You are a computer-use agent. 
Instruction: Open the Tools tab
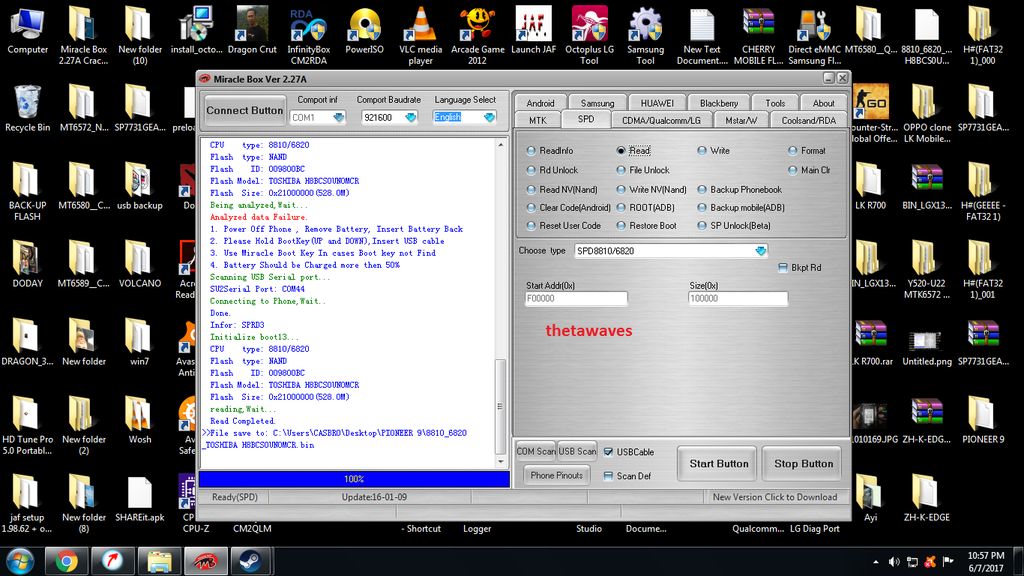[x=775, y=103]
